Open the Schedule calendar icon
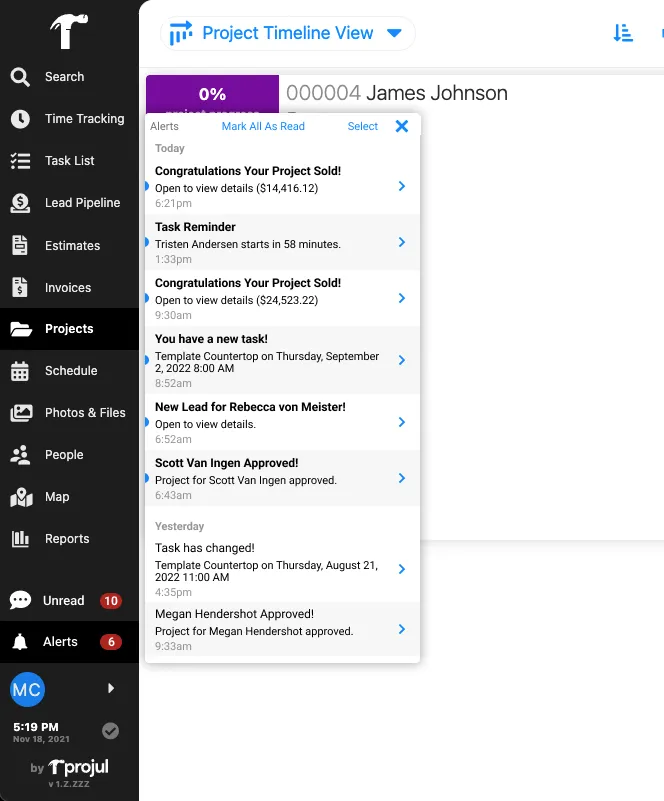664x801 pixels. tap(20, 371)
